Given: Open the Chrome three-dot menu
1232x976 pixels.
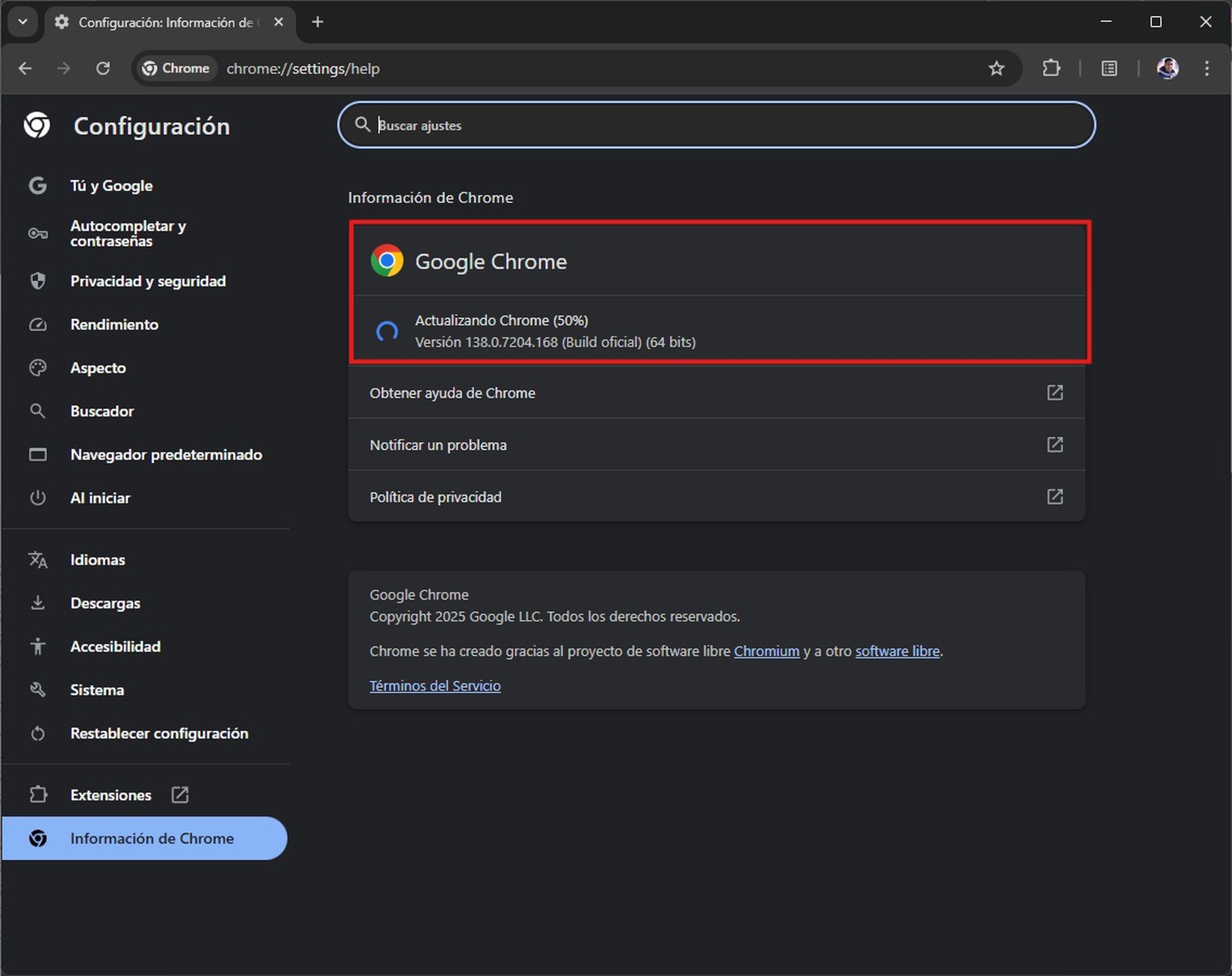Looking at the screenshot, I should 1206,69.
